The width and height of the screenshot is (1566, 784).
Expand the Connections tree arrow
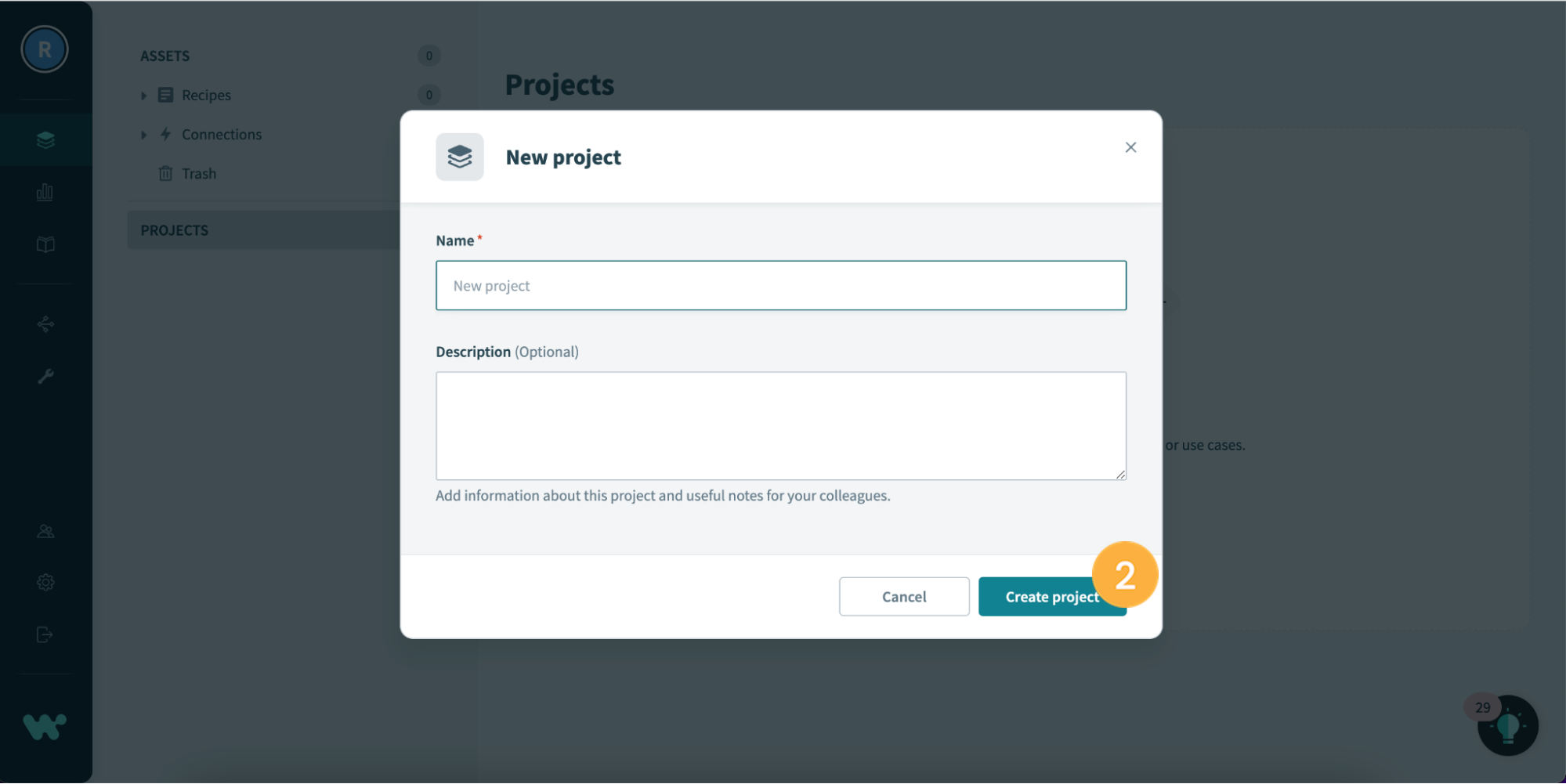pos(143,135)
